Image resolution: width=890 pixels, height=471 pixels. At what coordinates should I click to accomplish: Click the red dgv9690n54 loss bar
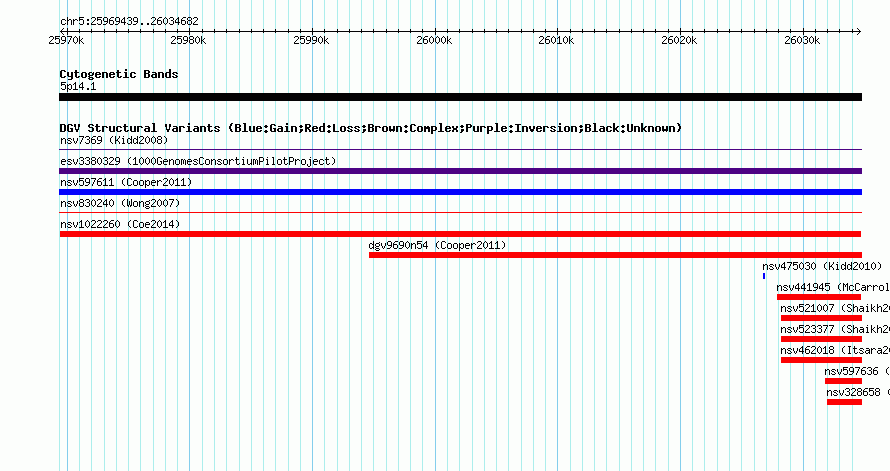pos(615,255)
